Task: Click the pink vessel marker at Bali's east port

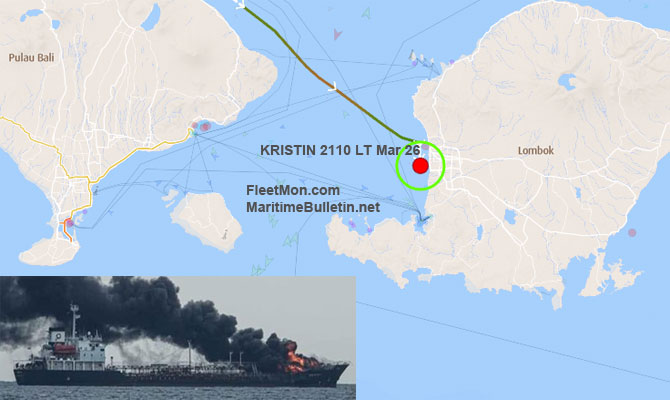Action: point(206,126)
